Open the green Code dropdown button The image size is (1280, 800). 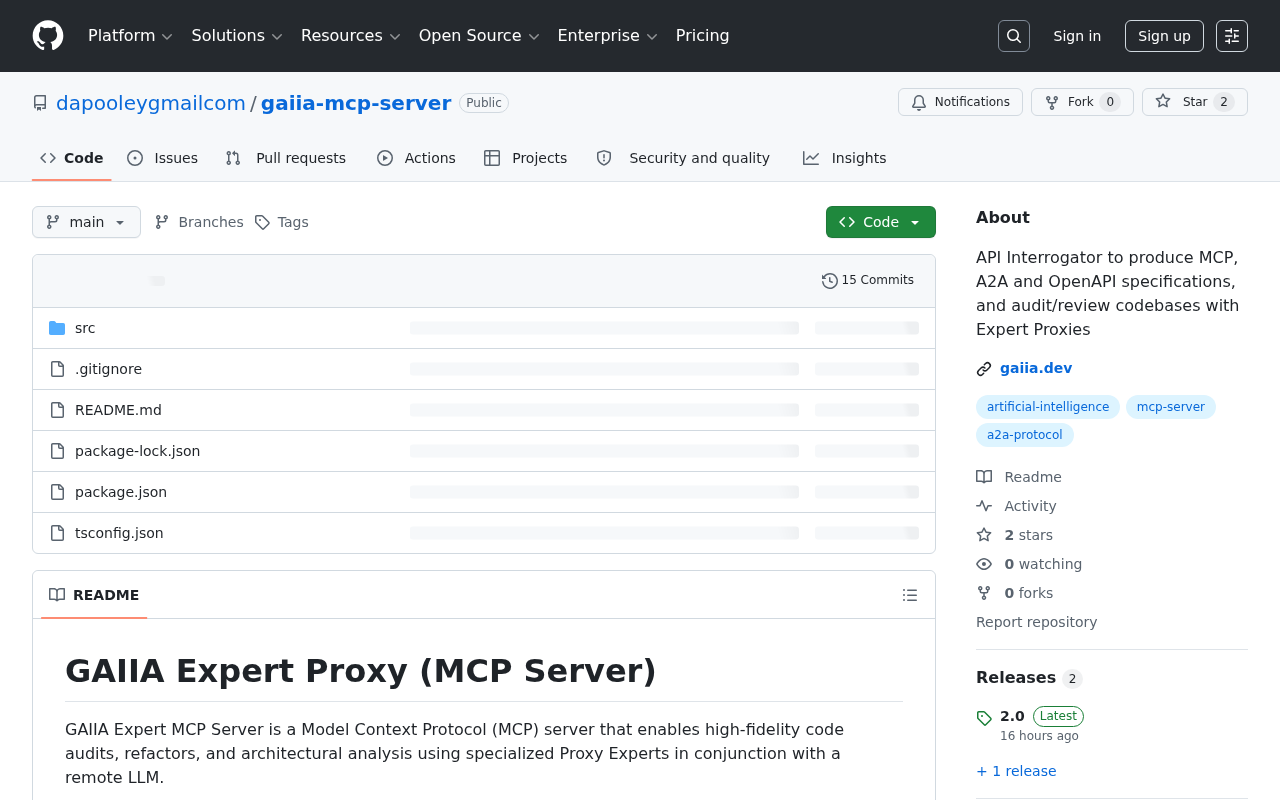[x=881, y=222]
